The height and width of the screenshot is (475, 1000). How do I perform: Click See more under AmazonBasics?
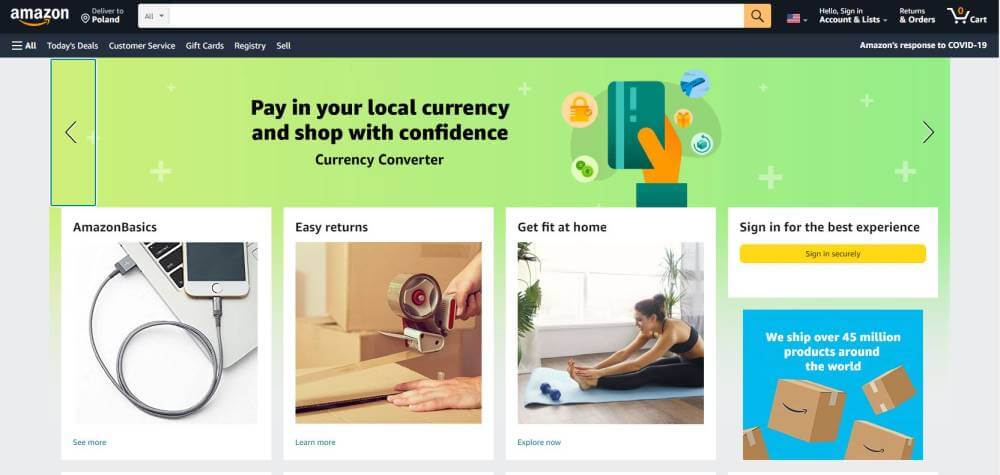pyautogui.click(x=89, y=442)
